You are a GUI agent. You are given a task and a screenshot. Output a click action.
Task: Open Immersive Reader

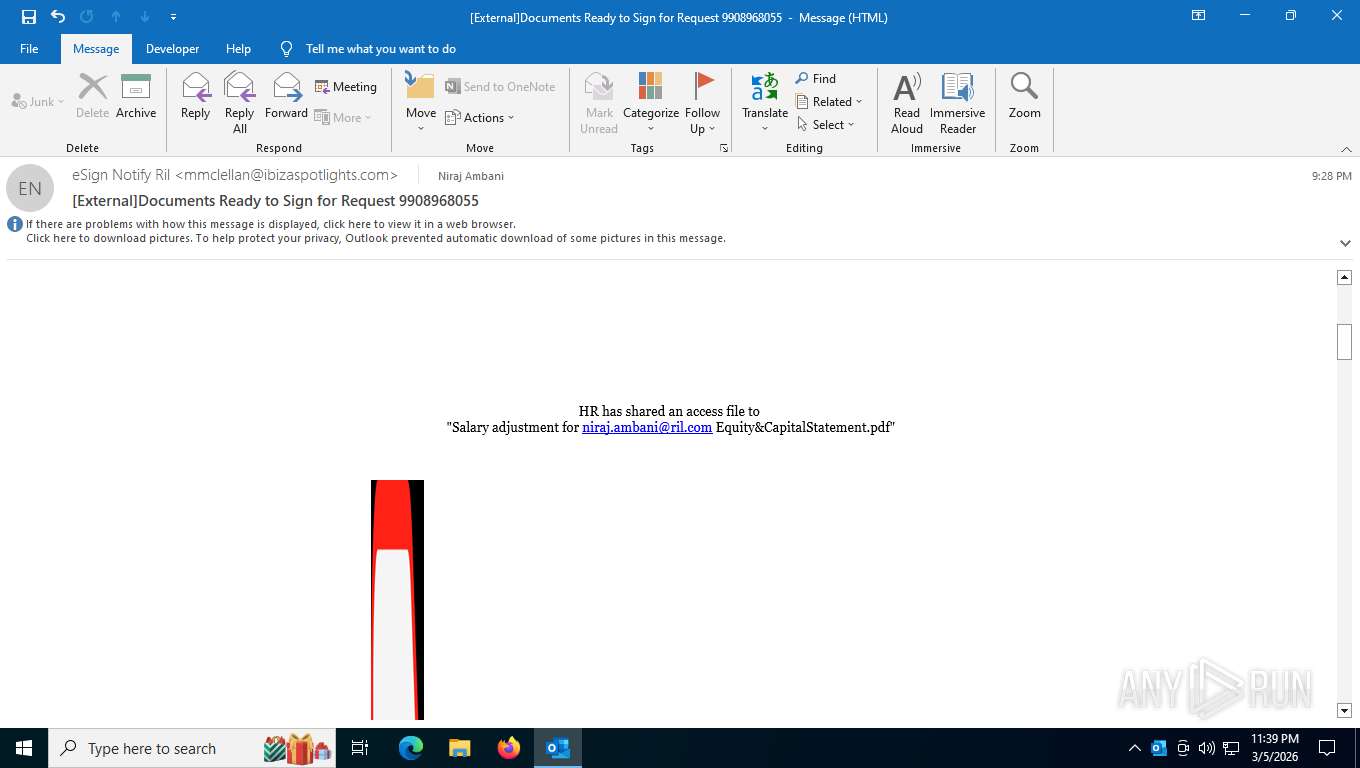coord(958,102)
